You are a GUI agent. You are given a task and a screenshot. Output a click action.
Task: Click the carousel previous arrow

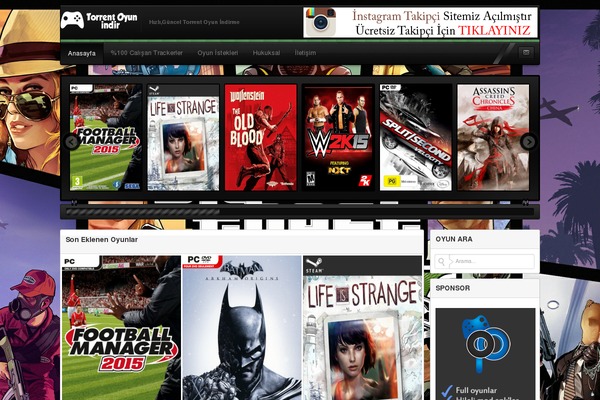tap(72, 142)
